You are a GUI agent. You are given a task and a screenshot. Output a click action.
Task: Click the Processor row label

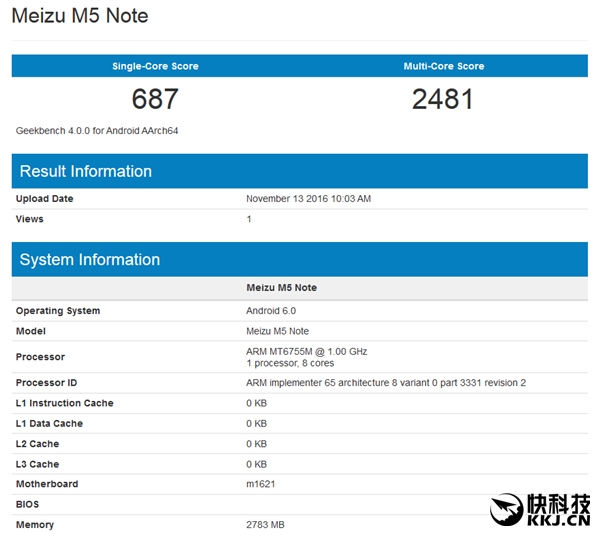(x=40, y=357)
